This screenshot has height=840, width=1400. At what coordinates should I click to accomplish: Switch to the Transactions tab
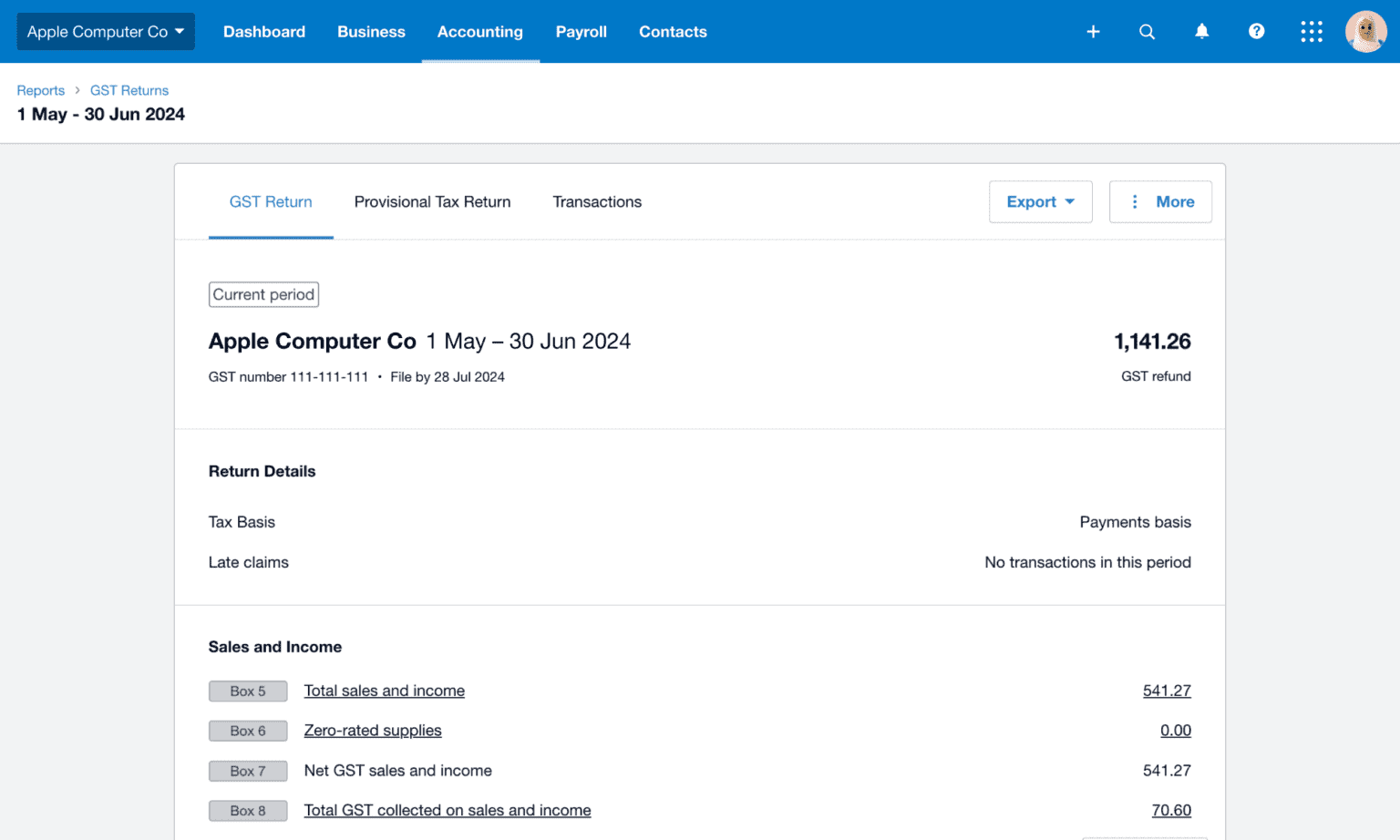click(597, 201)
